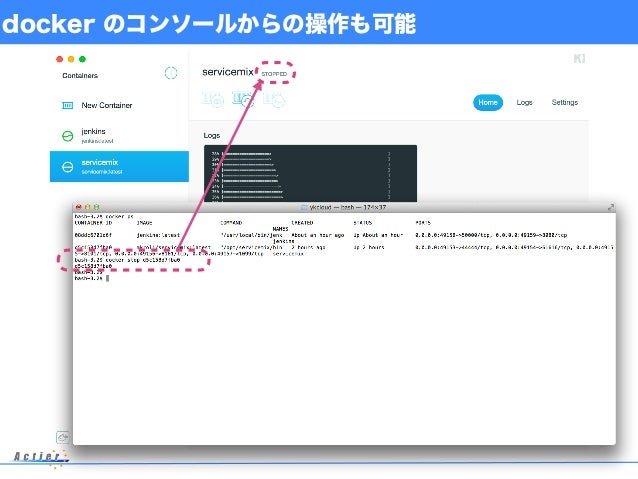Click the Kitematic K logo at window corner
Image resolution: width=638 pixels, height=479 pixels.
pyautogui.click(x=579, y=59)
